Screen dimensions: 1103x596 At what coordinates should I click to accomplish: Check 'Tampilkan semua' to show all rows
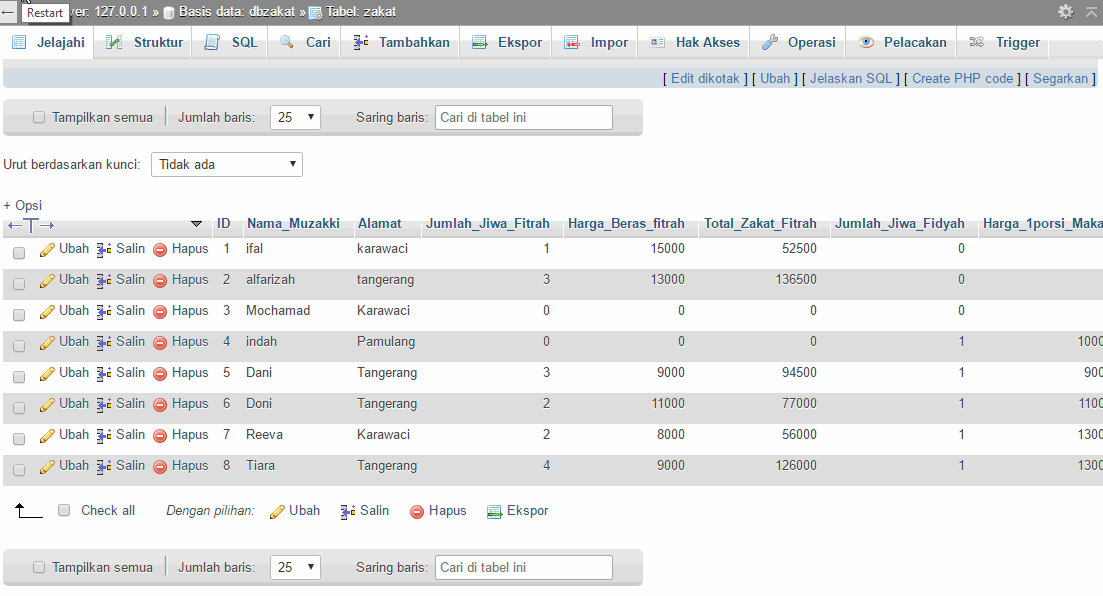point(38,116)
